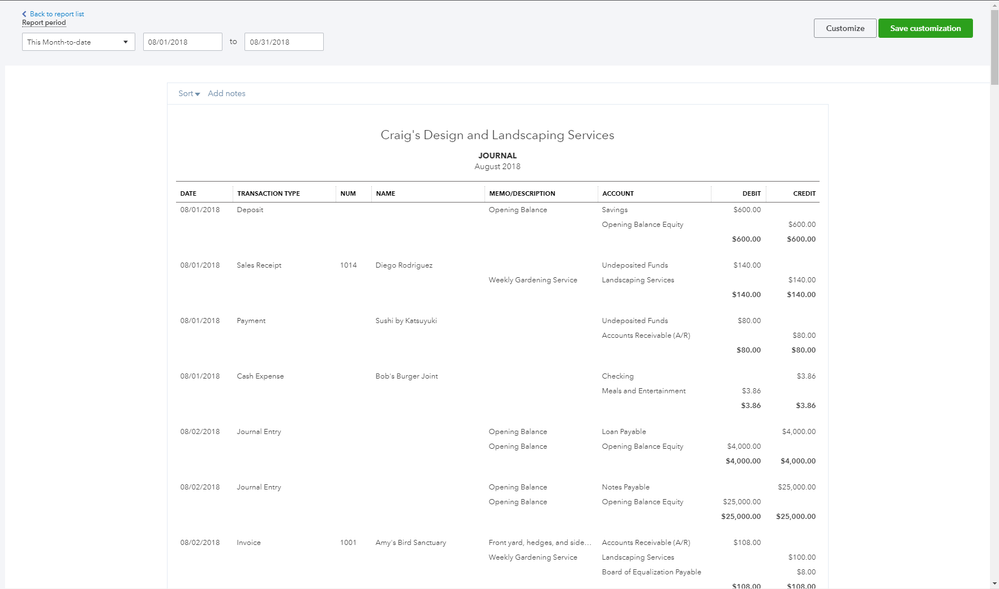The height and width of the screenshot is (589, 999).
Task: Click the DATE column header
Action: [188, 193]
